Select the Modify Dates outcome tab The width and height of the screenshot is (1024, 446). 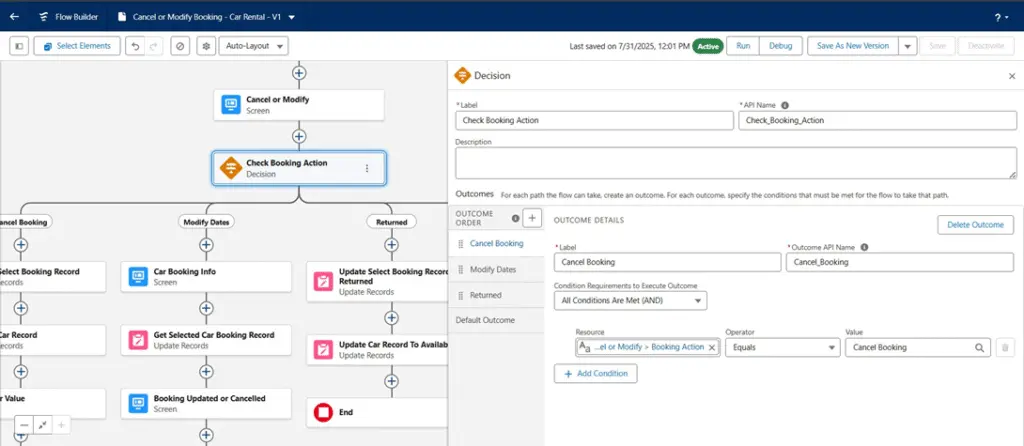[x=496, y=270]
